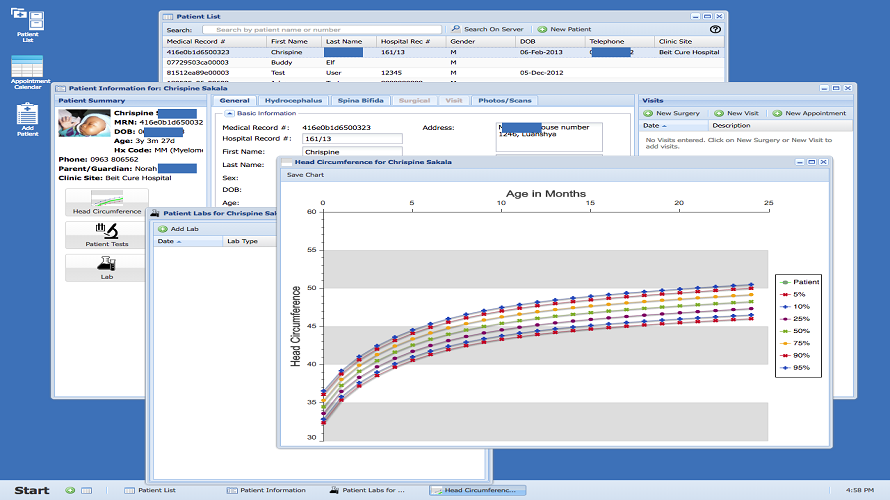890x500 pixels.
Task: Sort labs by Date column header
Action: [167, 241]
